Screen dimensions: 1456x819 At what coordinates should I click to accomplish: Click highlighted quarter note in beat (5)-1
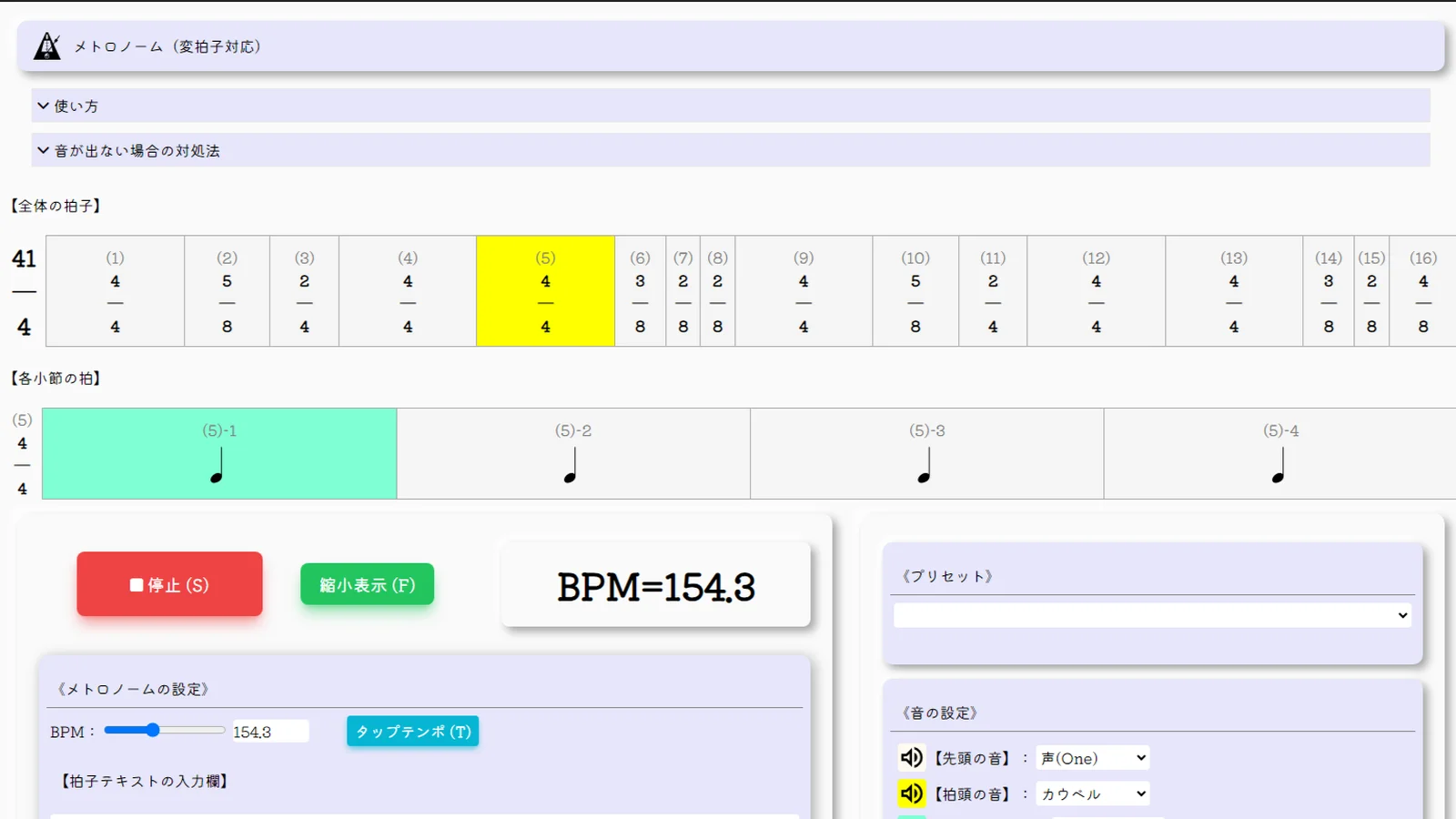point(217,465)
